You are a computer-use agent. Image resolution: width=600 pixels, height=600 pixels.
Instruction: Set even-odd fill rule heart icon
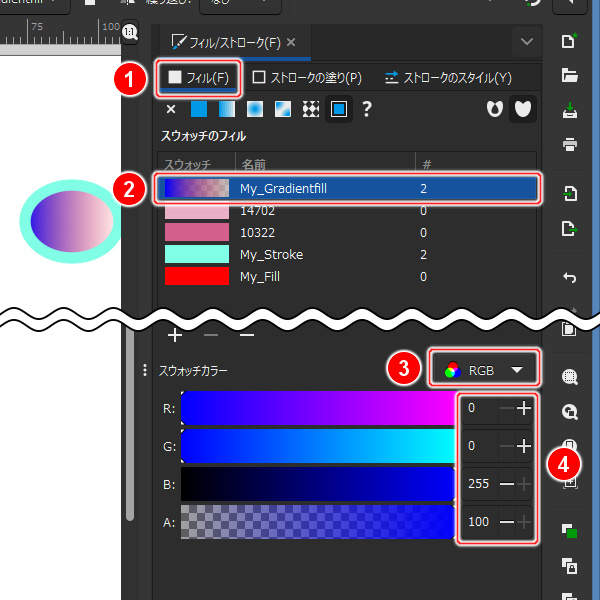494,109
